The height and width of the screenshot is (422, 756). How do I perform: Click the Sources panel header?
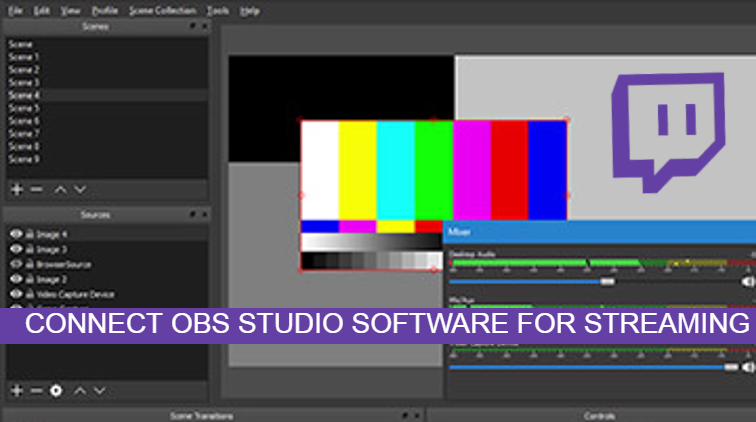107,214
